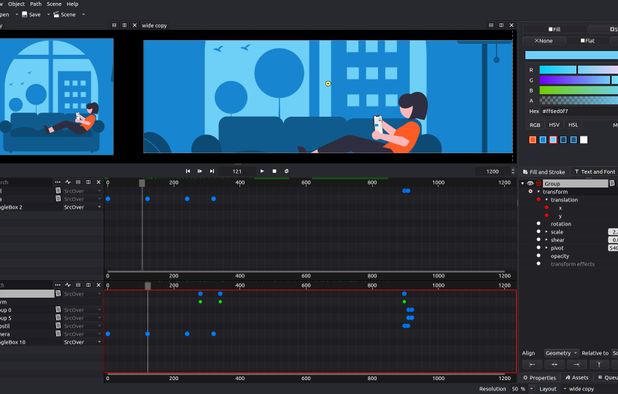Image resolution: width=618 pixels, height=394 pixels.
Task: Toggle the record dot for shear
Action: coord(538,240)
